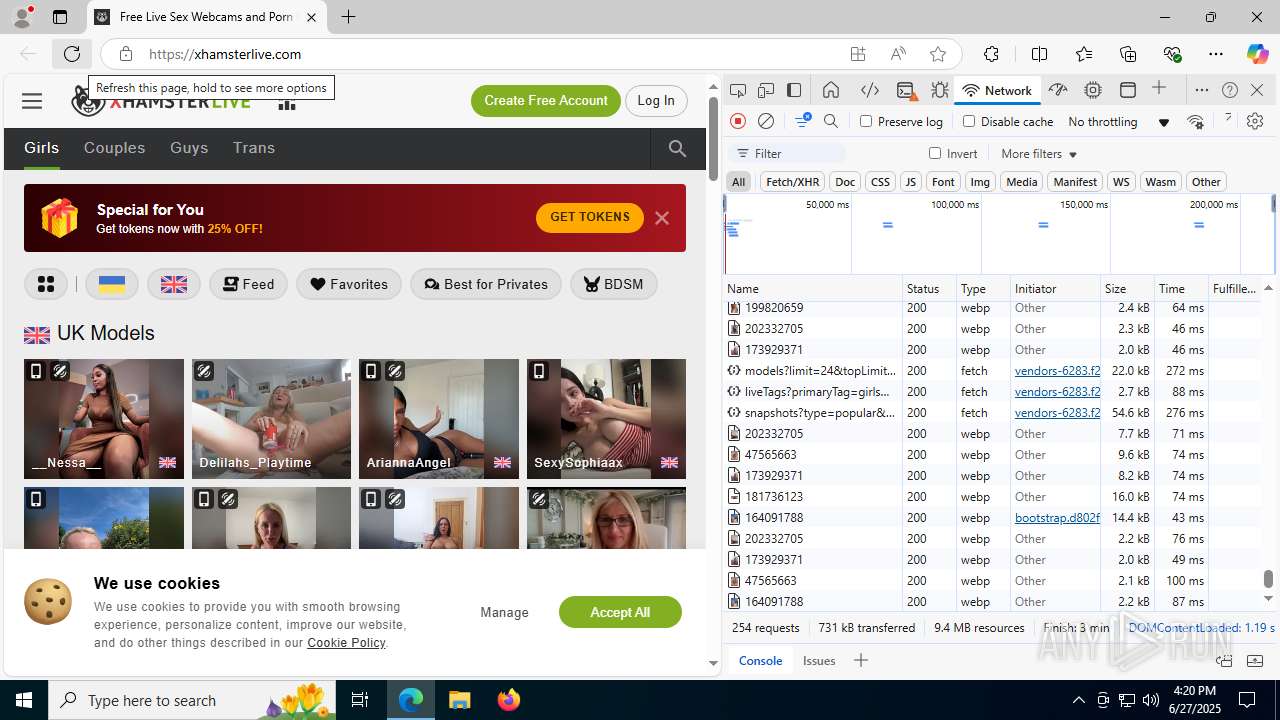
Task: Open the Console panel icon in toolbar
Action: pos(905,90)
